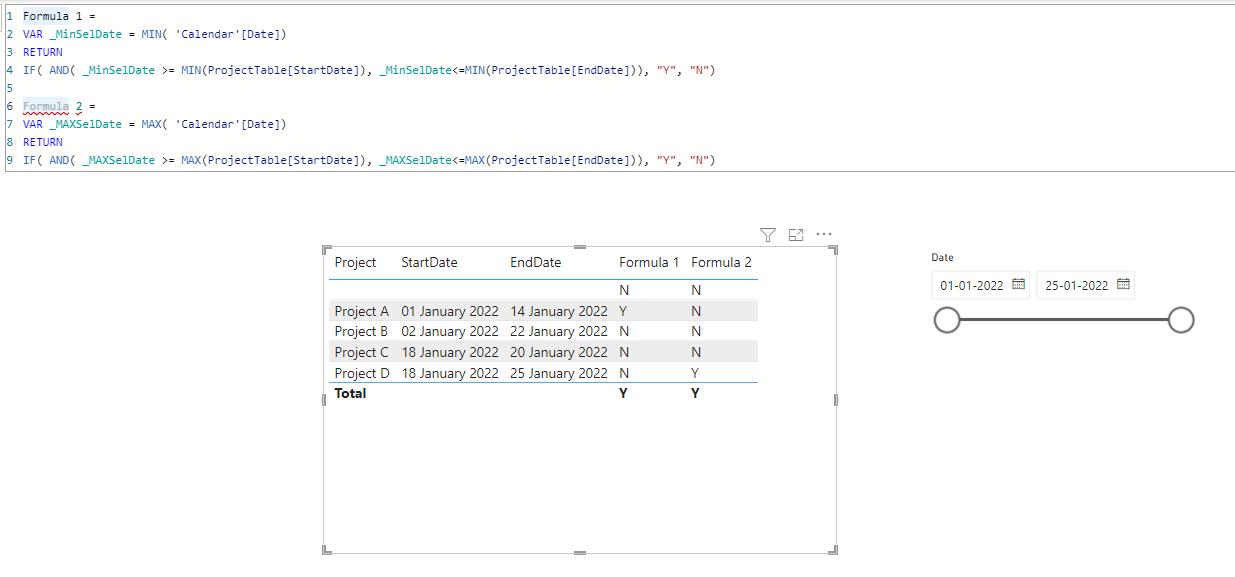Sort by the Formula 2 column header
The image size is (1235, 577).
(x=721, y=262)
